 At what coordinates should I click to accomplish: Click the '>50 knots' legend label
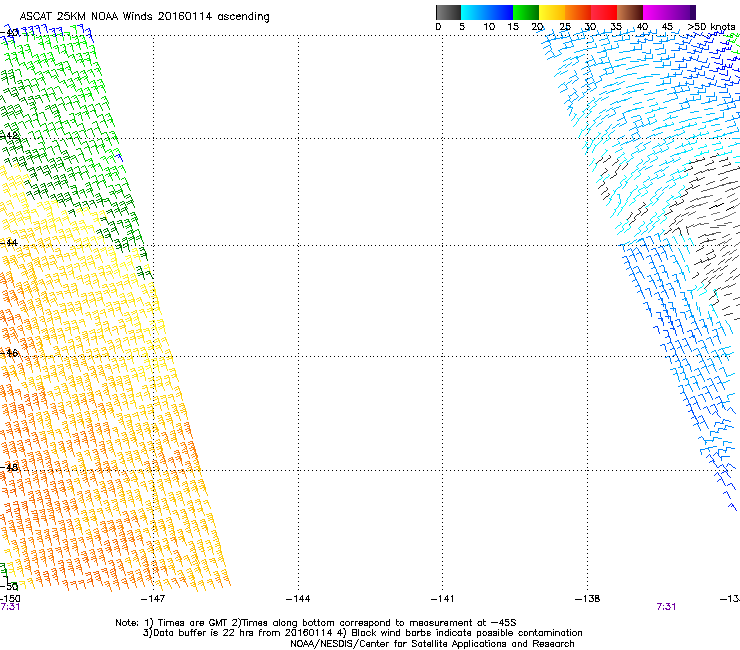pyautogui.click(x=711, y=27)
